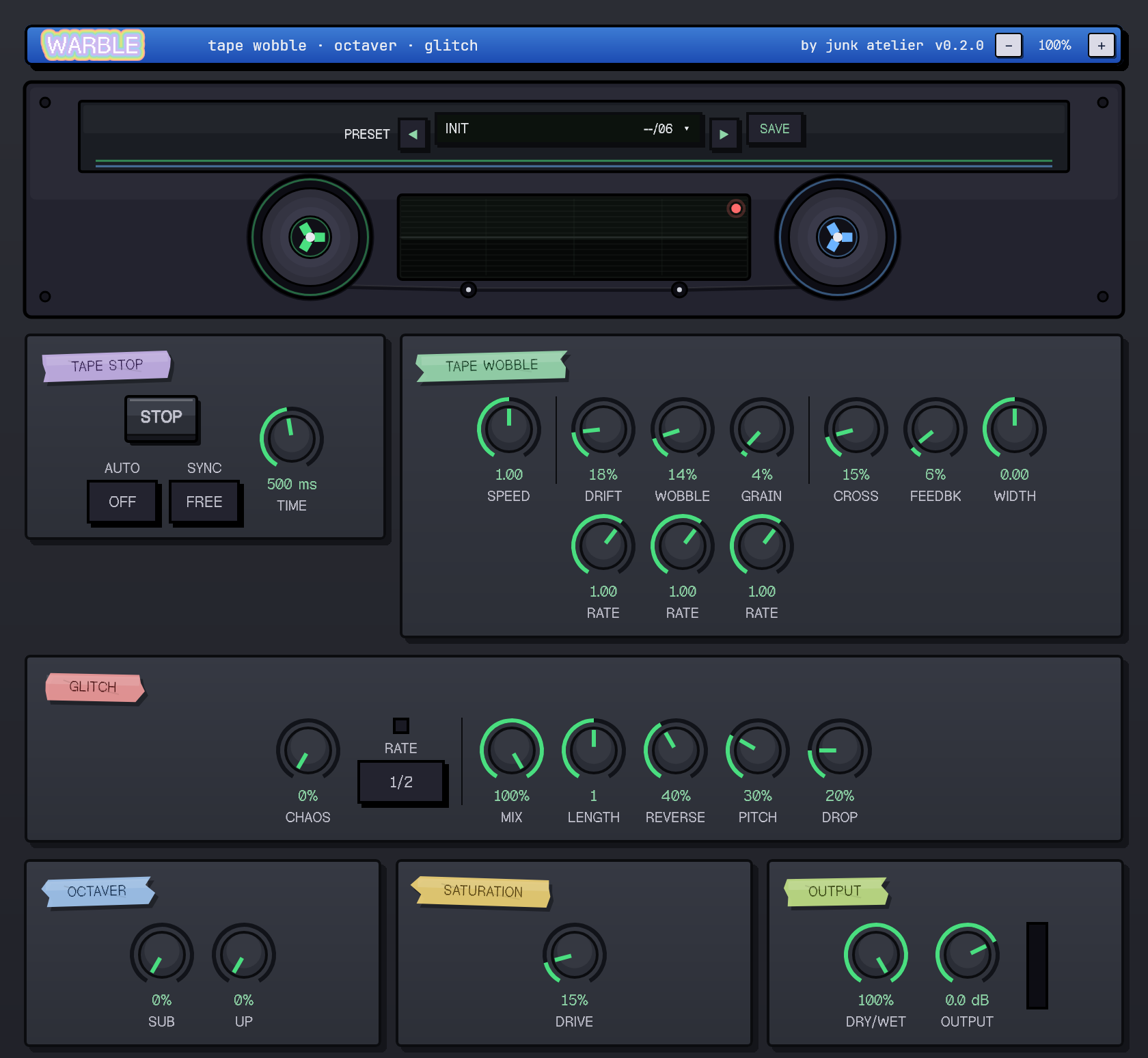This screenshot has height=1058, width=1148.
Task: Click the 18% drift value
Action: 603,474
